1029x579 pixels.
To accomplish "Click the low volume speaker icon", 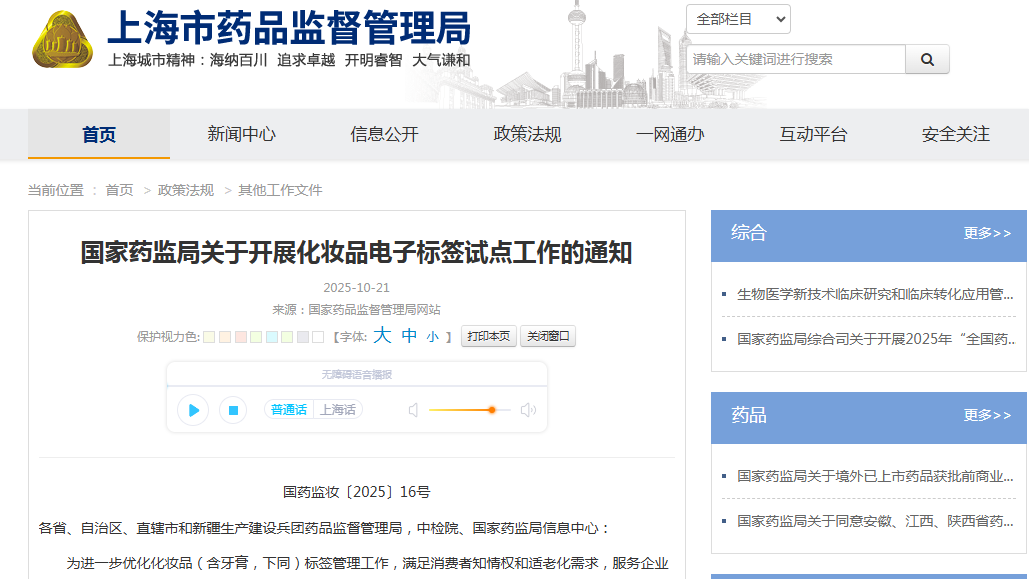I will (x=413, y=410).
